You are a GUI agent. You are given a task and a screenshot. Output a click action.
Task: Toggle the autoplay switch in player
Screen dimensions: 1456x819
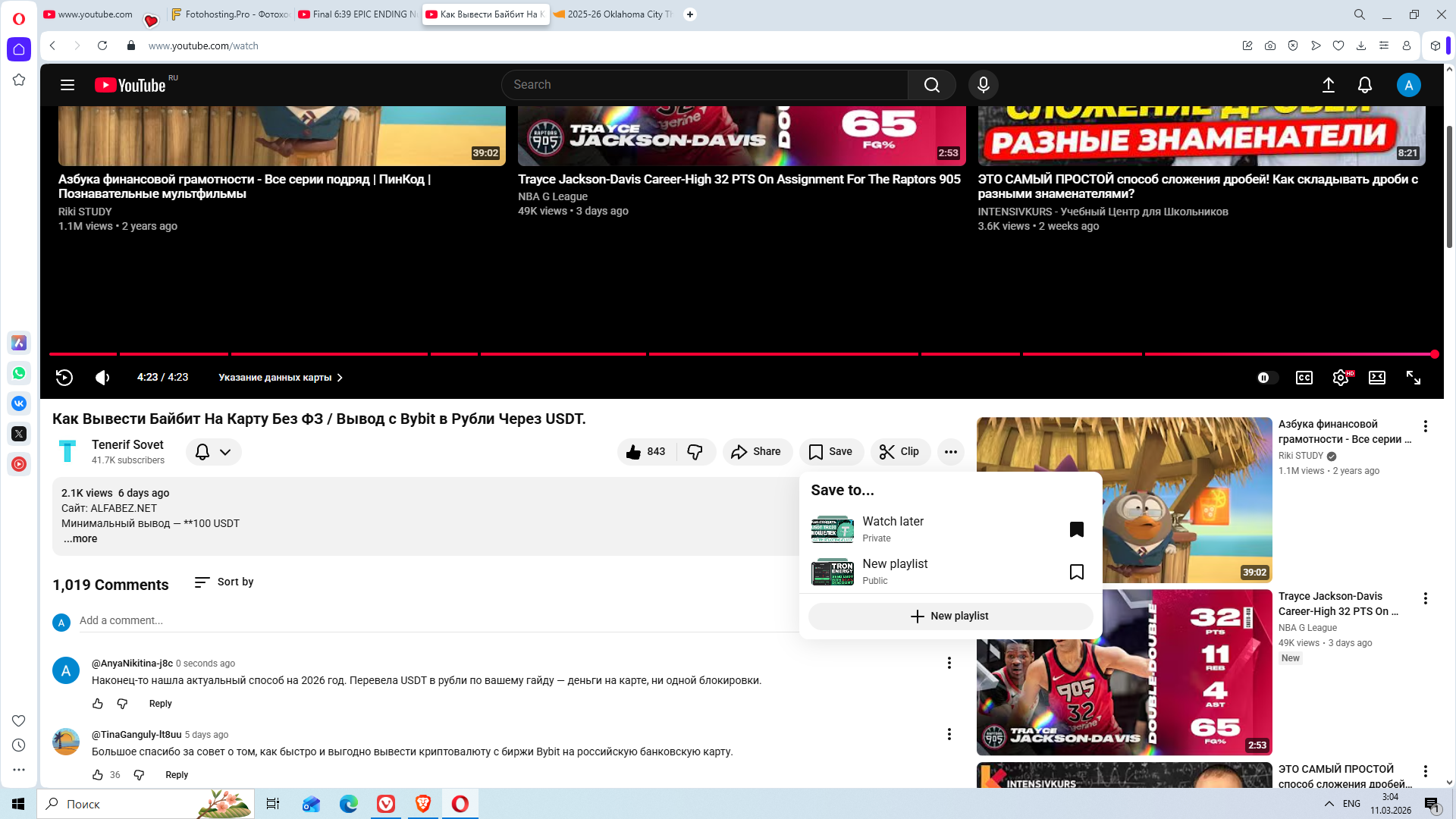[1266, 378]
